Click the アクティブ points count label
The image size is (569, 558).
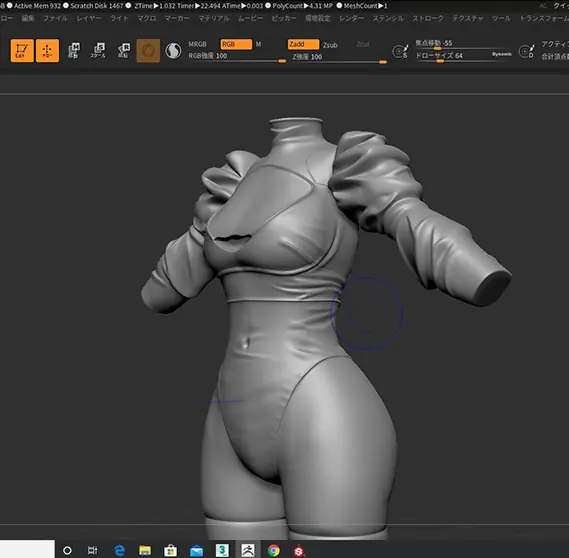[555, 44]
